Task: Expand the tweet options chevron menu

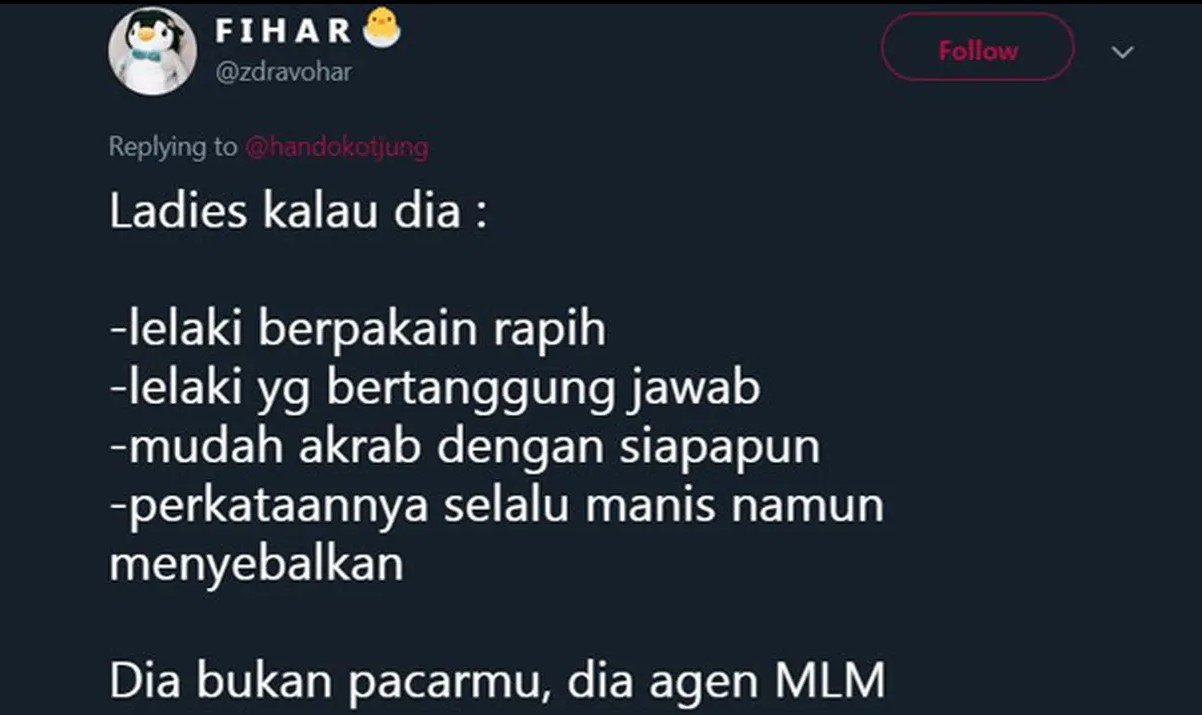Action: point(1123,52)
